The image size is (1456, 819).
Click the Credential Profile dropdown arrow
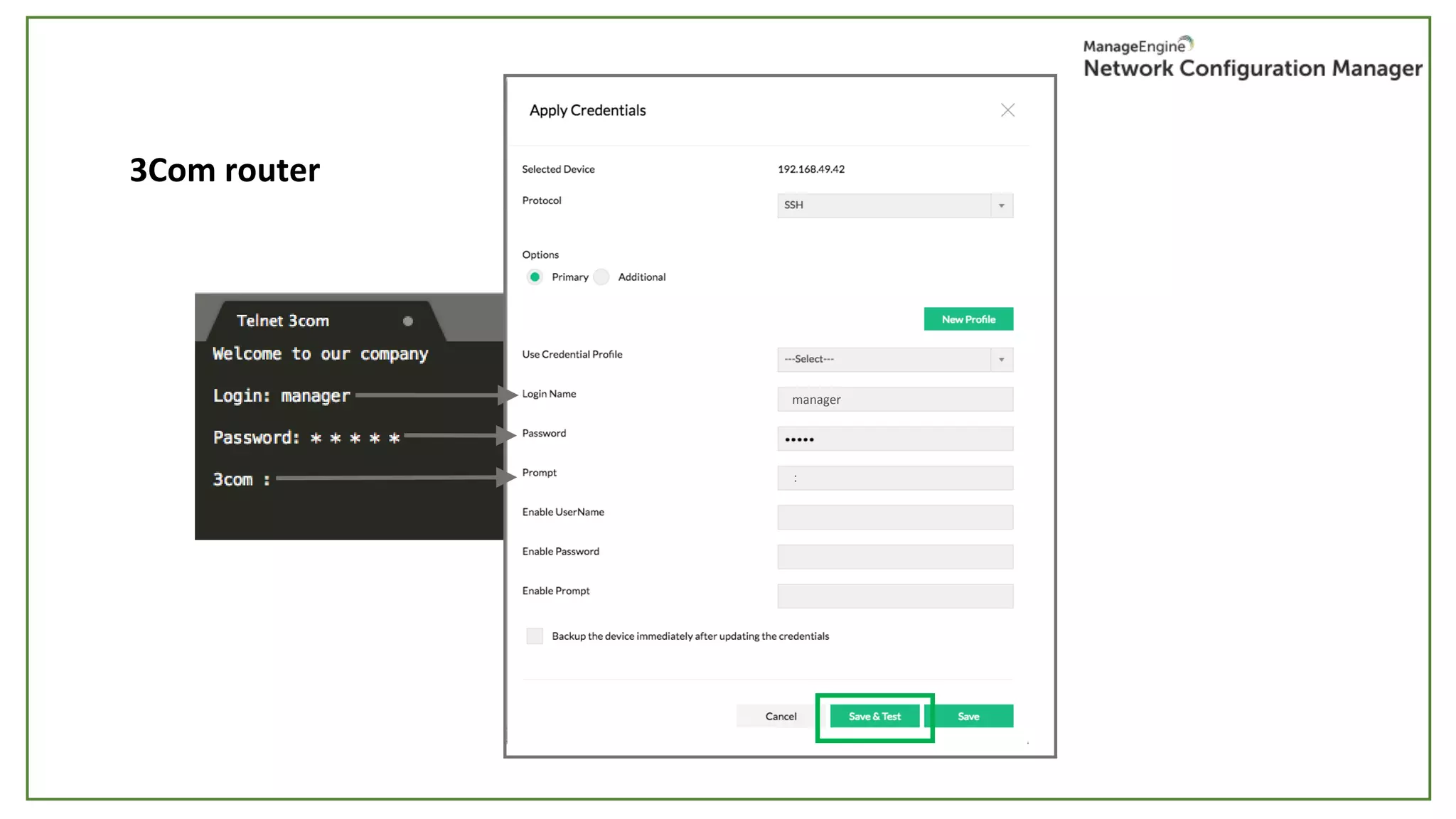coord(1002,360)
